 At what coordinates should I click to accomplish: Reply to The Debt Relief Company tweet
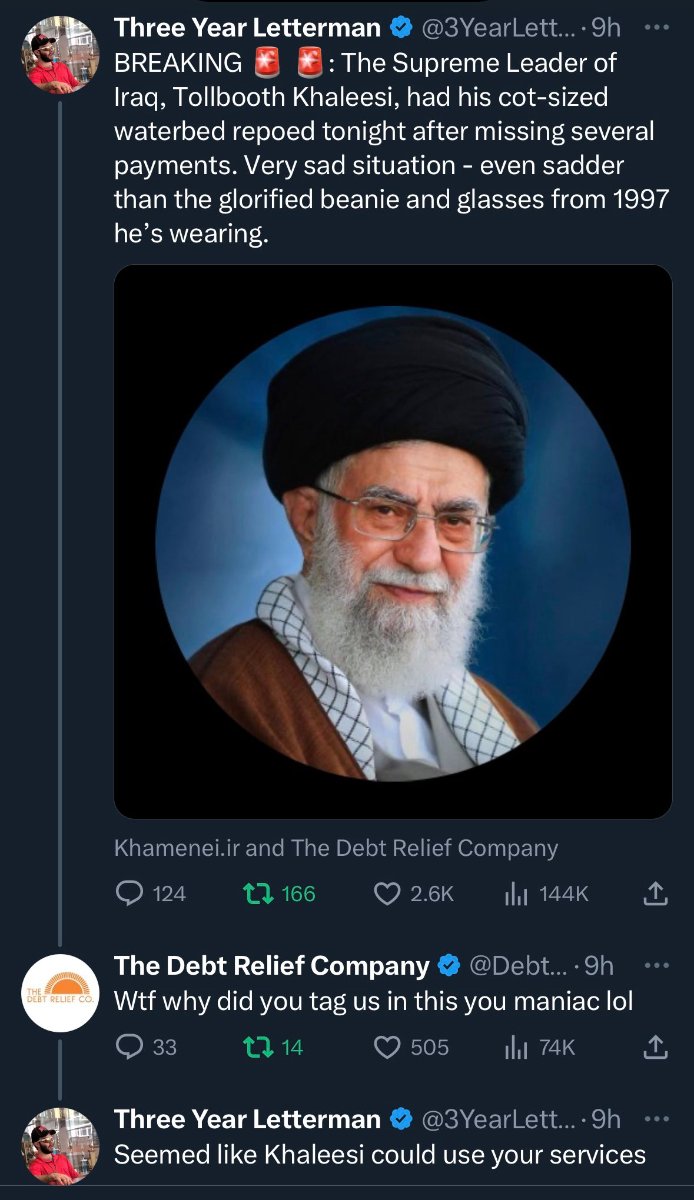pos(131,1046)
